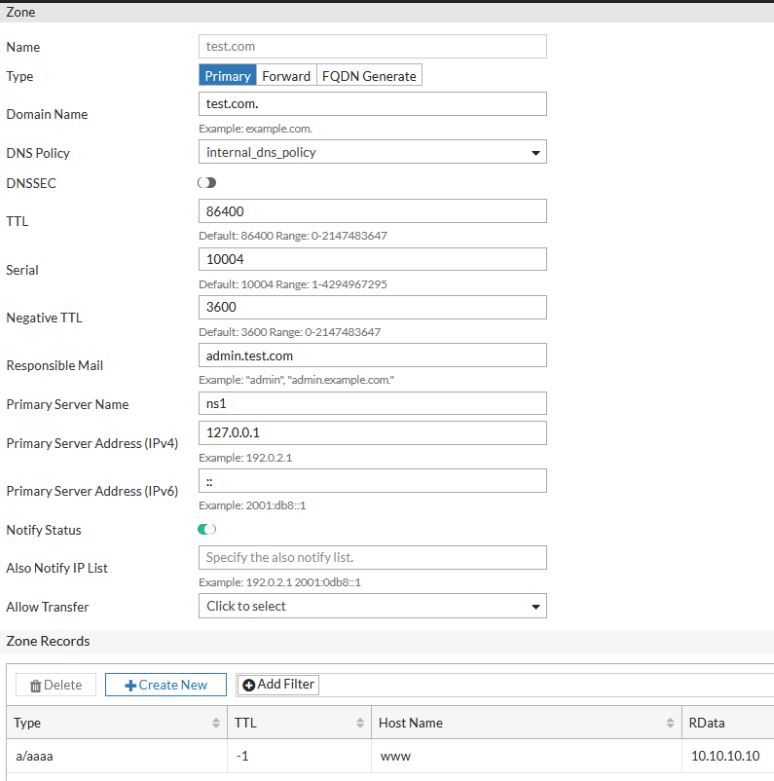Focus the Serial number field
This screenshot has height=781, width=774.
point(373,258)
